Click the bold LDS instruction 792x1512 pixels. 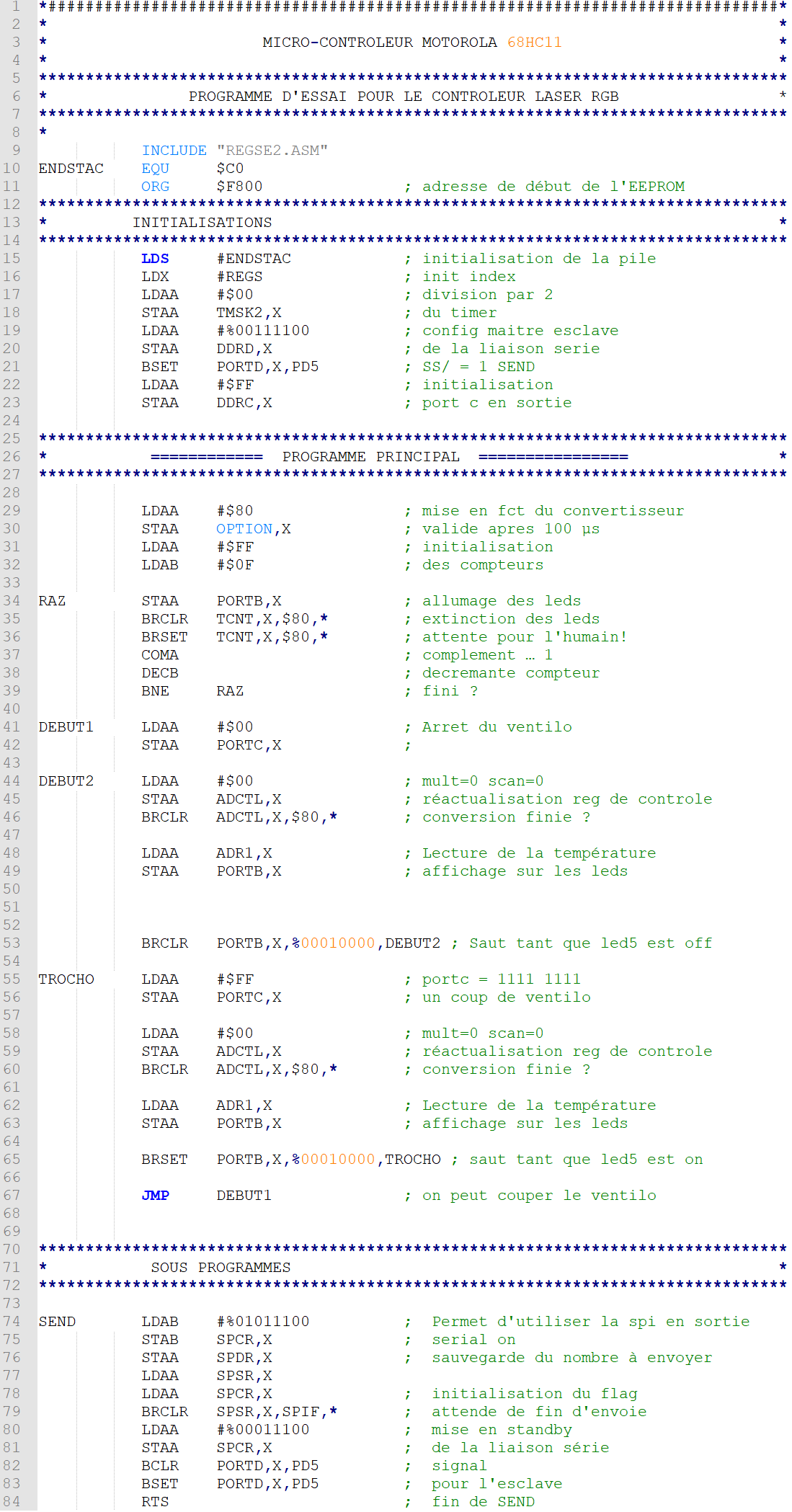155,259
